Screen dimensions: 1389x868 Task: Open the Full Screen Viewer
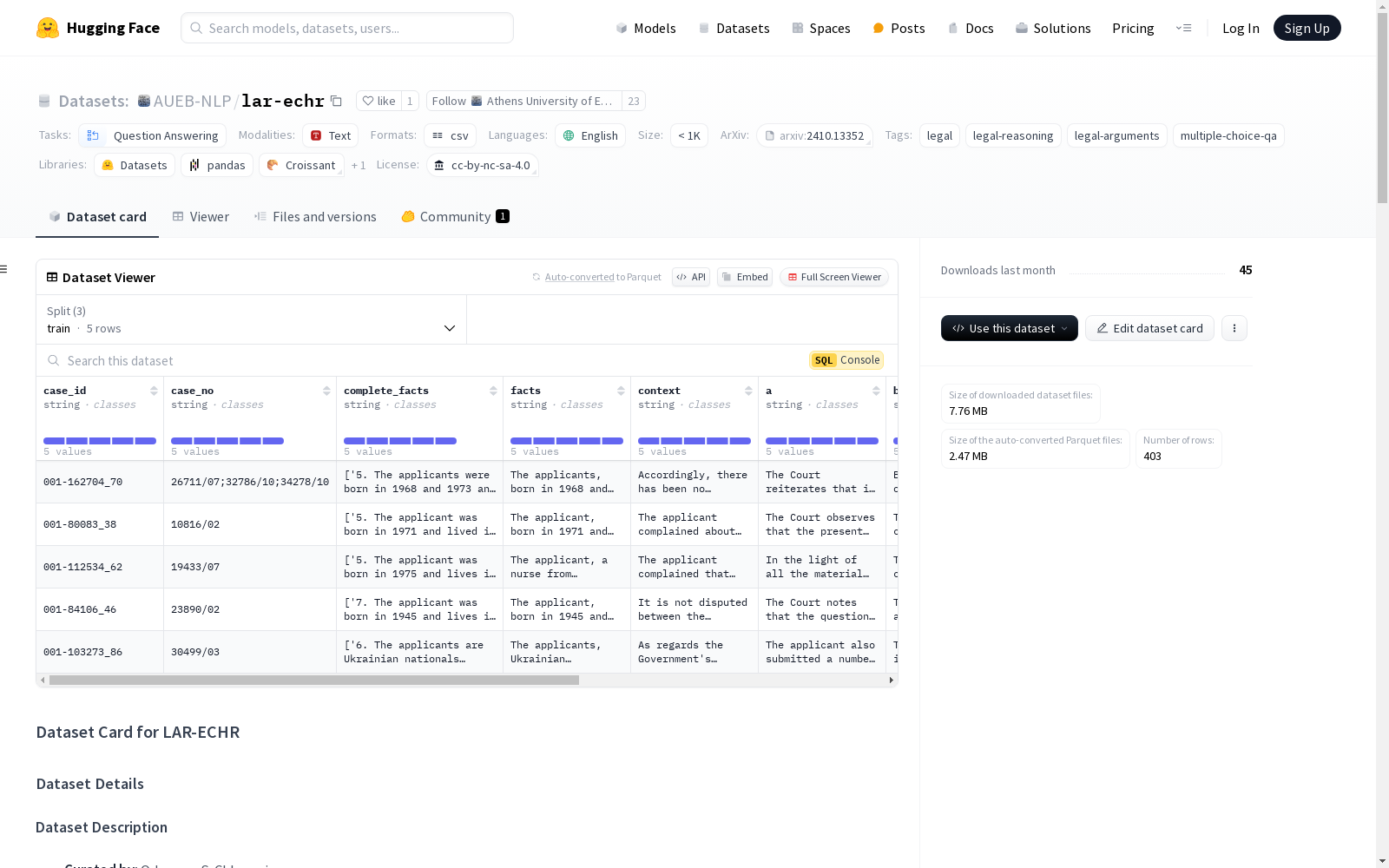click(x=834, y=277)
